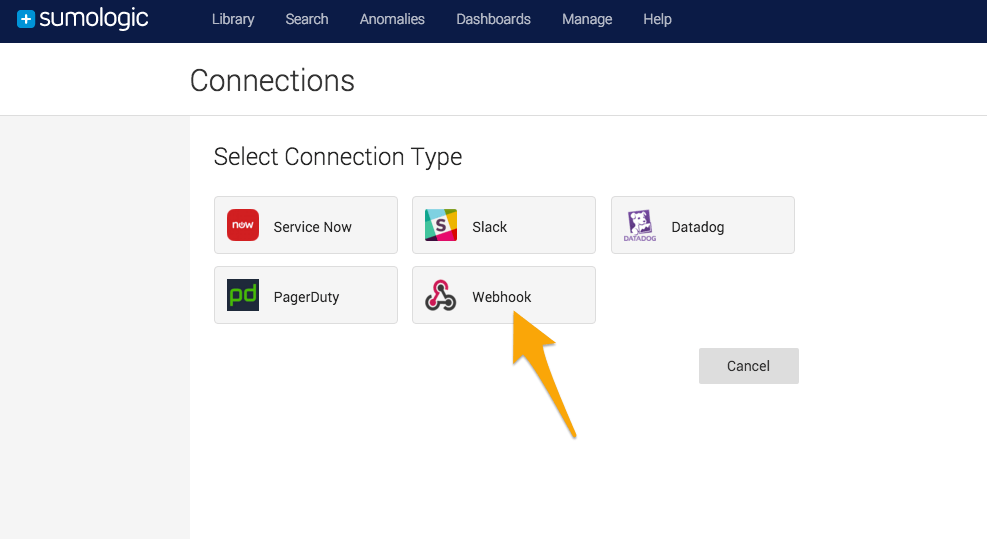The height and width of the screenshot is (539, 987).
Task: Select the Datadog purple dog icon
Action: pyautogui.click(x=640, y=225)
